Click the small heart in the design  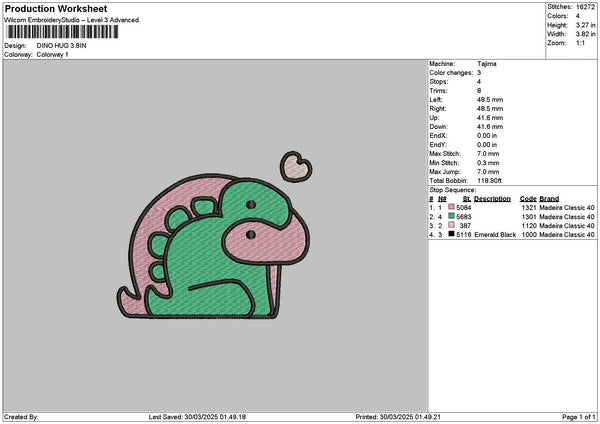(295, 165)
